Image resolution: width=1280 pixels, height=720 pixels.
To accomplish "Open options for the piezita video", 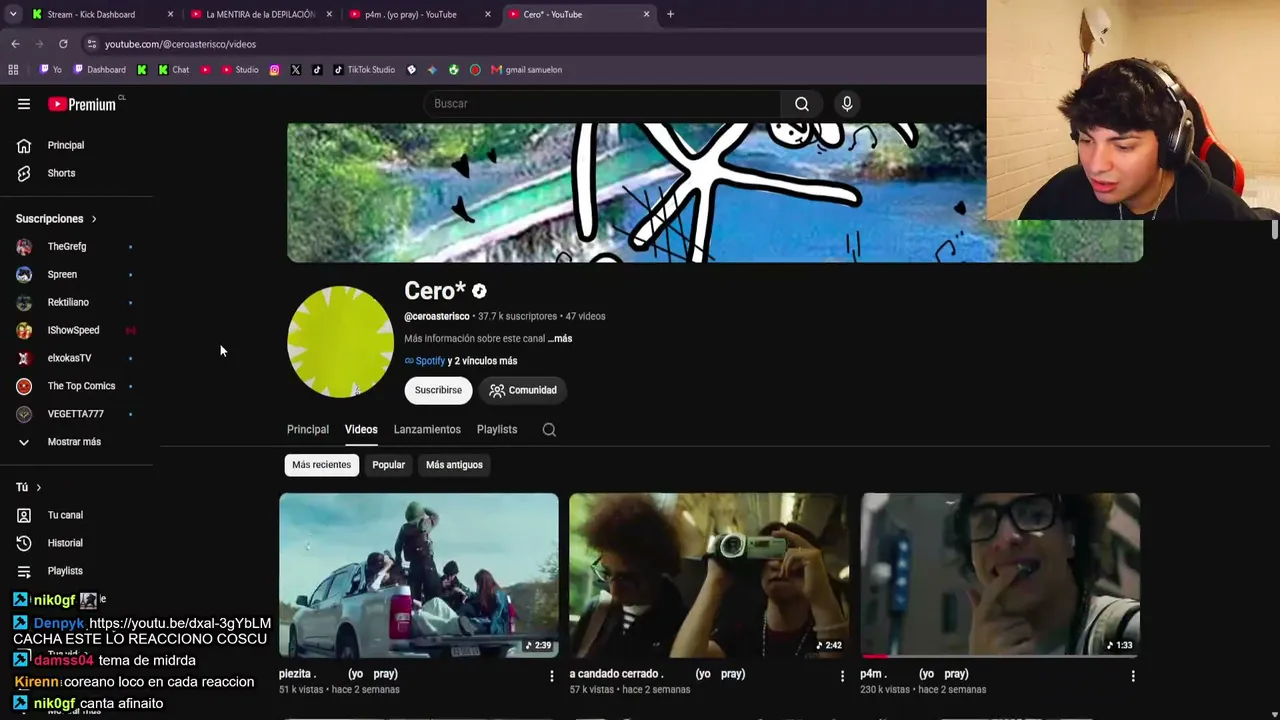I will (x=551, y=676).
